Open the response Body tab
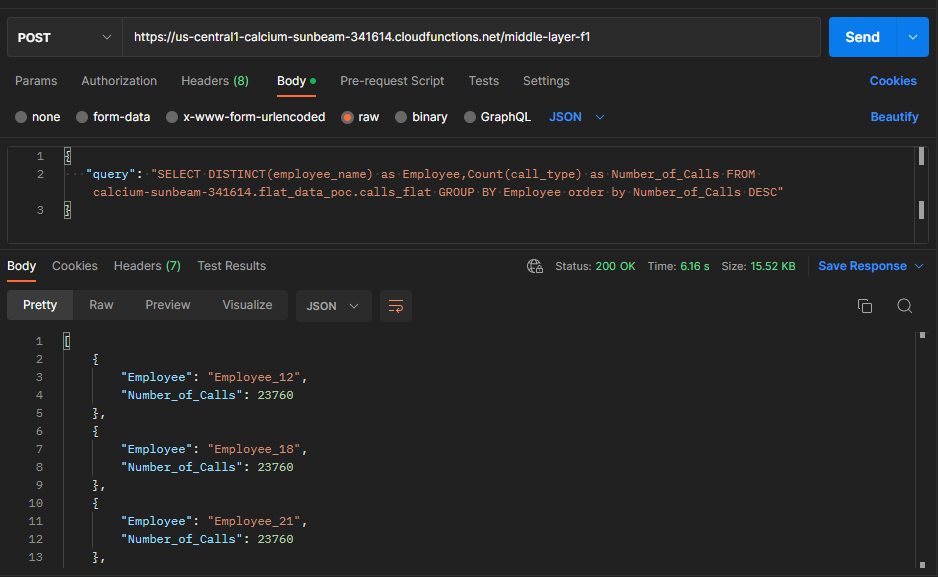938x577 pixels. tap(22, 266)
